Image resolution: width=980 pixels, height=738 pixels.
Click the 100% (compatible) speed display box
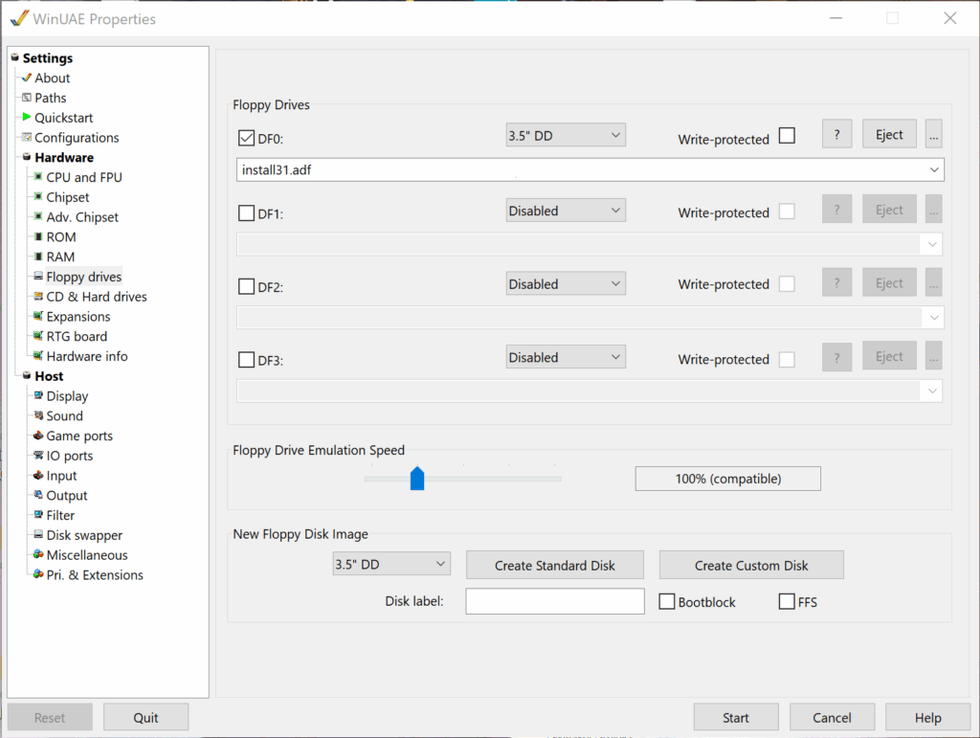point(728,479)
